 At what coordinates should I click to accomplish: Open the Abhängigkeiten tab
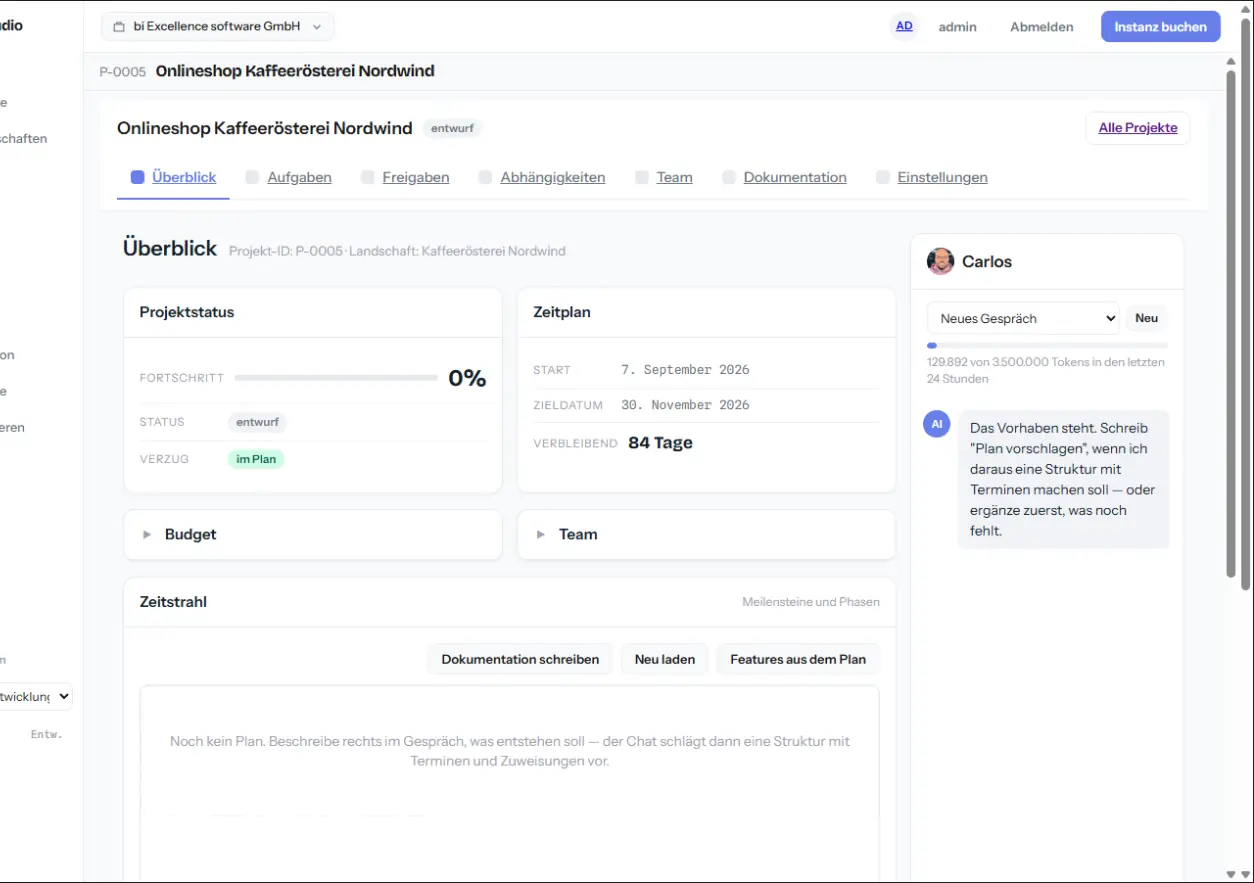click(x=552, y=177)
